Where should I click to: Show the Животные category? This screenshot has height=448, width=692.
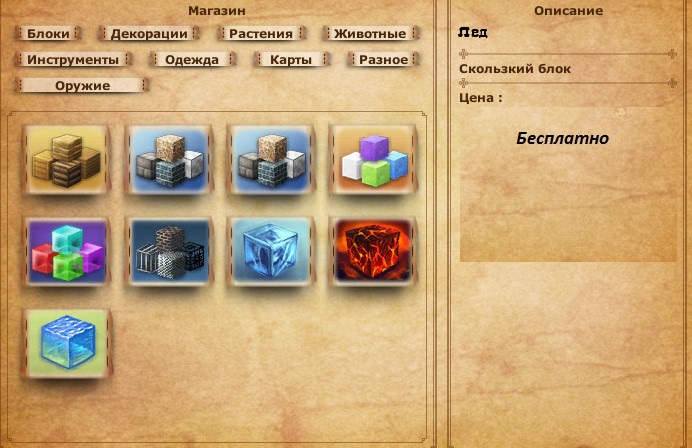pyautogui.click(x=370, y=34)
